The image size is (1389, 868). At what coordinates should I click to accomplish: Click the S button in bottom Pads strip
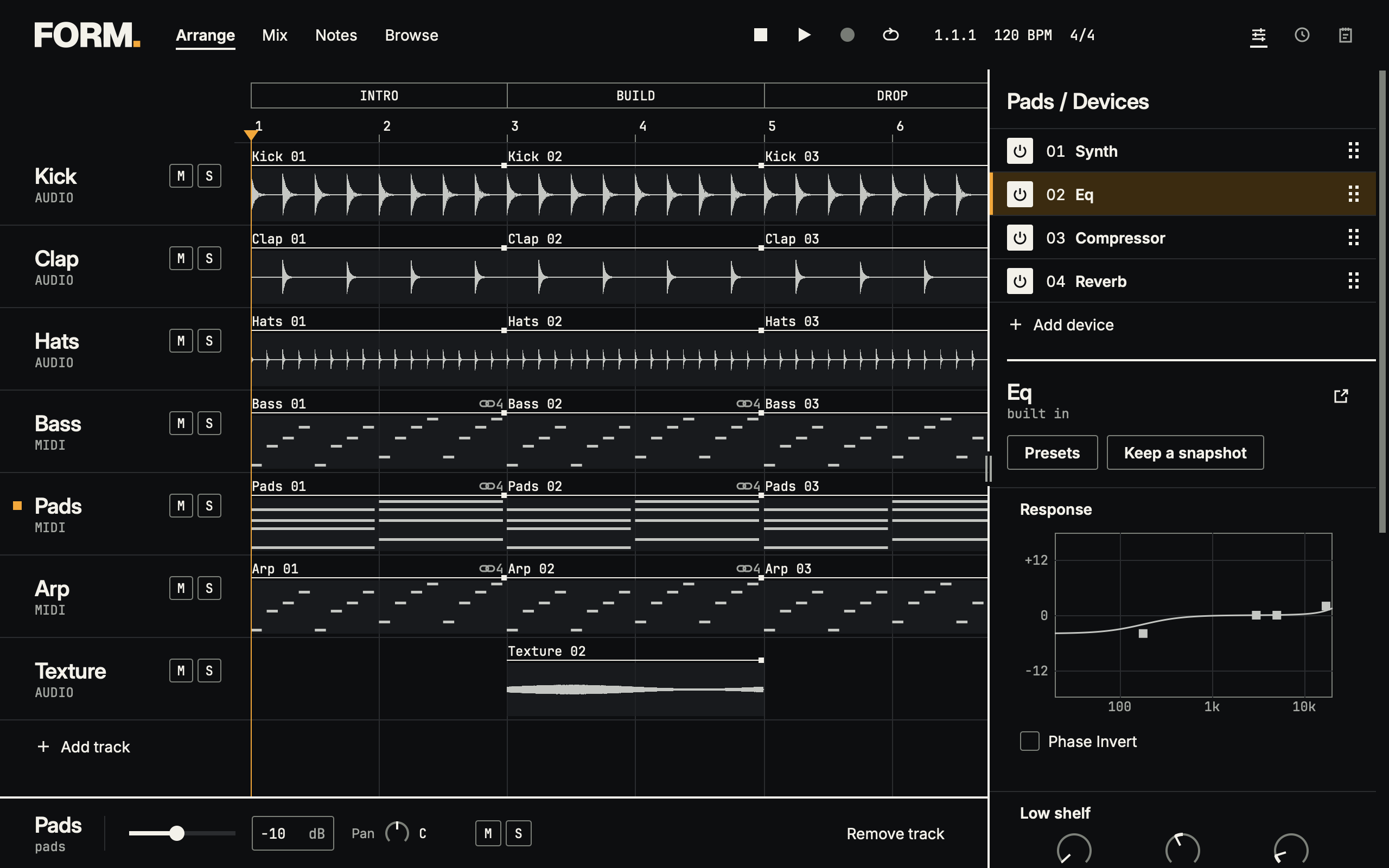pos(518,834)
